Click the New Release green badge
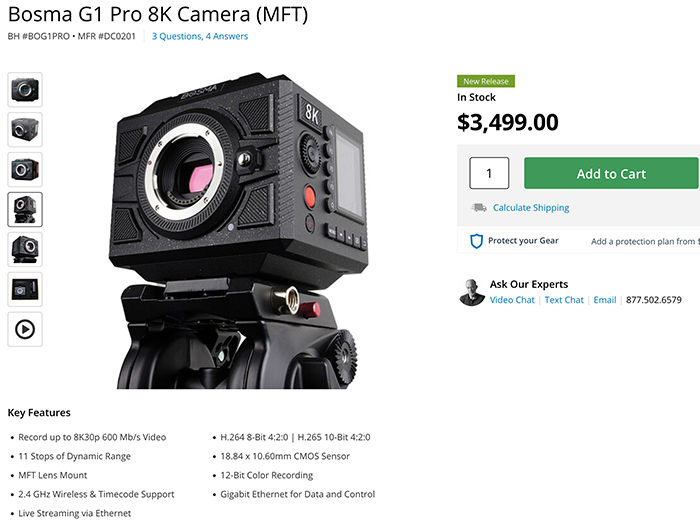 coord(486,81)
